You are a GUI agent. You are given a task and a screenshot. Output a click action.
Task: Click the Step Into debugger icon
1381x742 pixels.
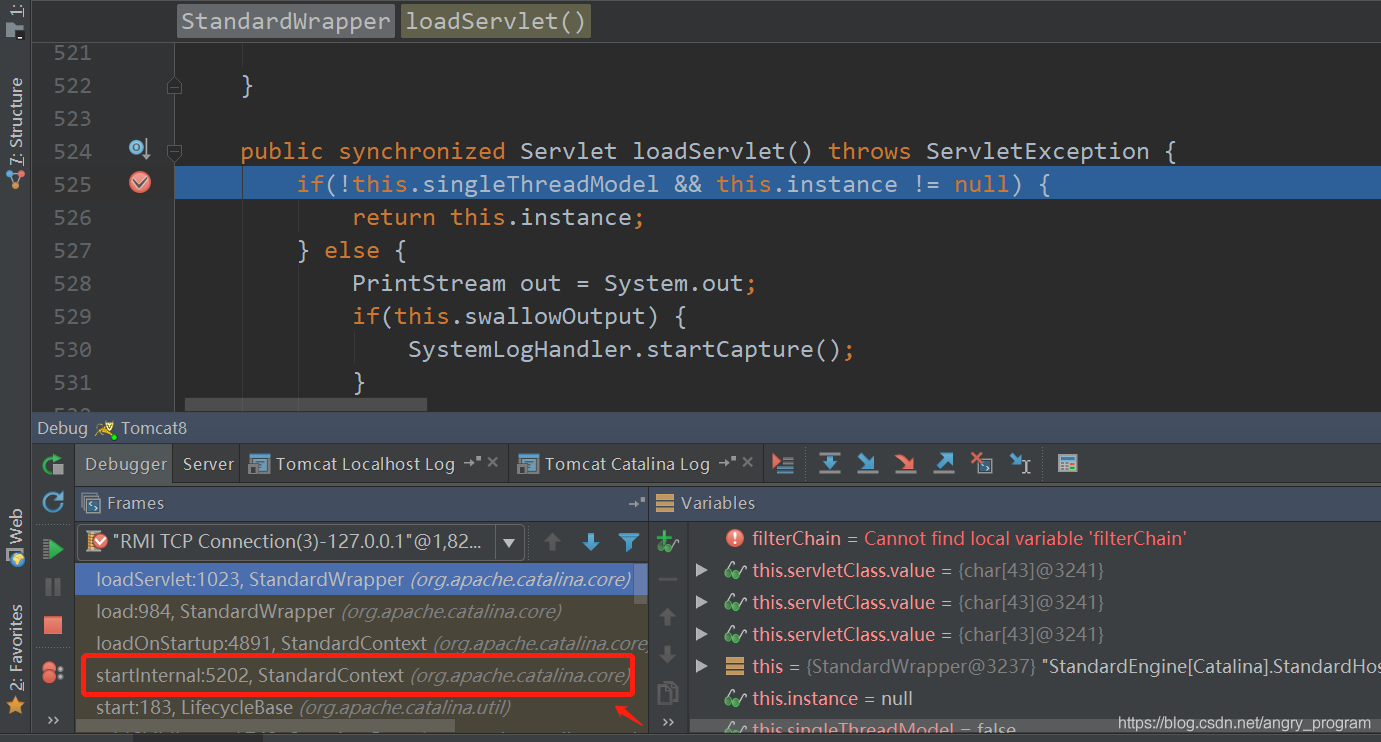pos(867,464)
